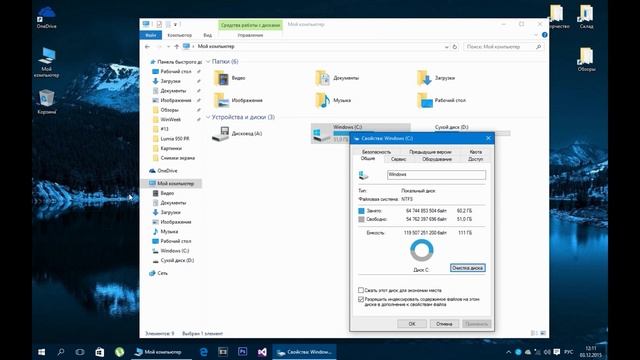Collapse the Устройства и диски (3) group
Viewport: 640px width, 360px height.
208,117
